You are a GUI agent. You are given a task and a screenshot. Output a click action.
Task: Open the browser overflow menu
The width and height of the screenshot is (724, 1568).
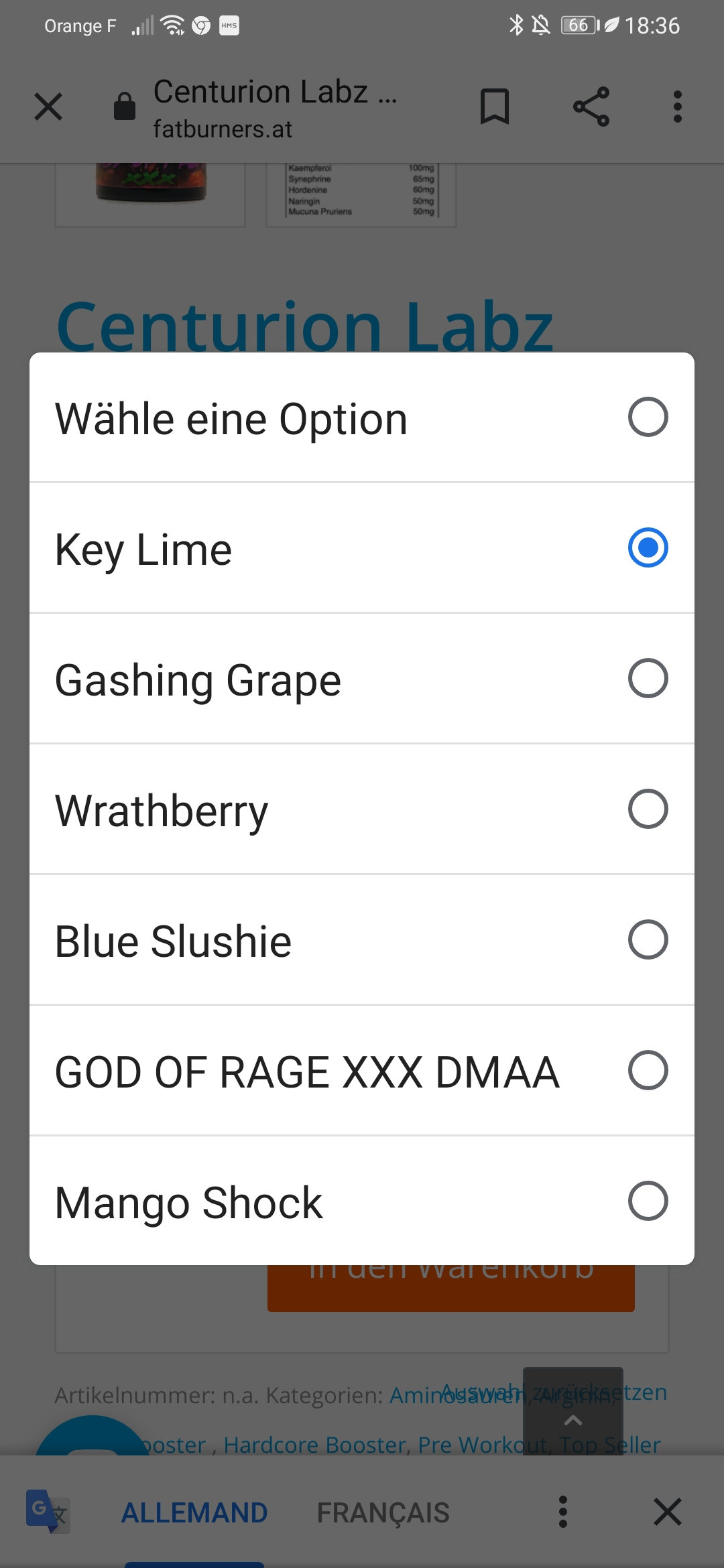pyautogui.click(x=678, y=107)
